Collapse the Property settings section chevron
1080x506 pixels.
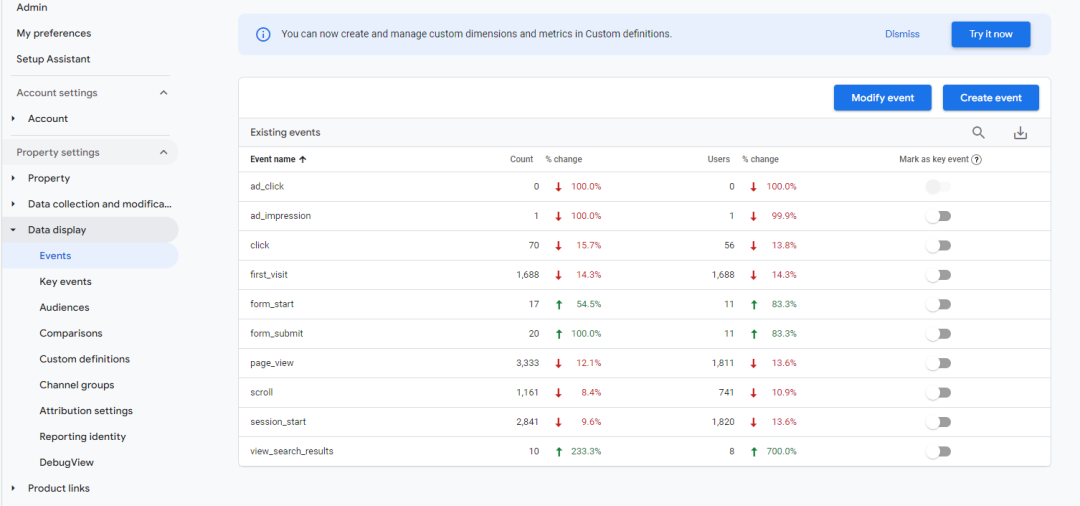(x=163, y=152)
